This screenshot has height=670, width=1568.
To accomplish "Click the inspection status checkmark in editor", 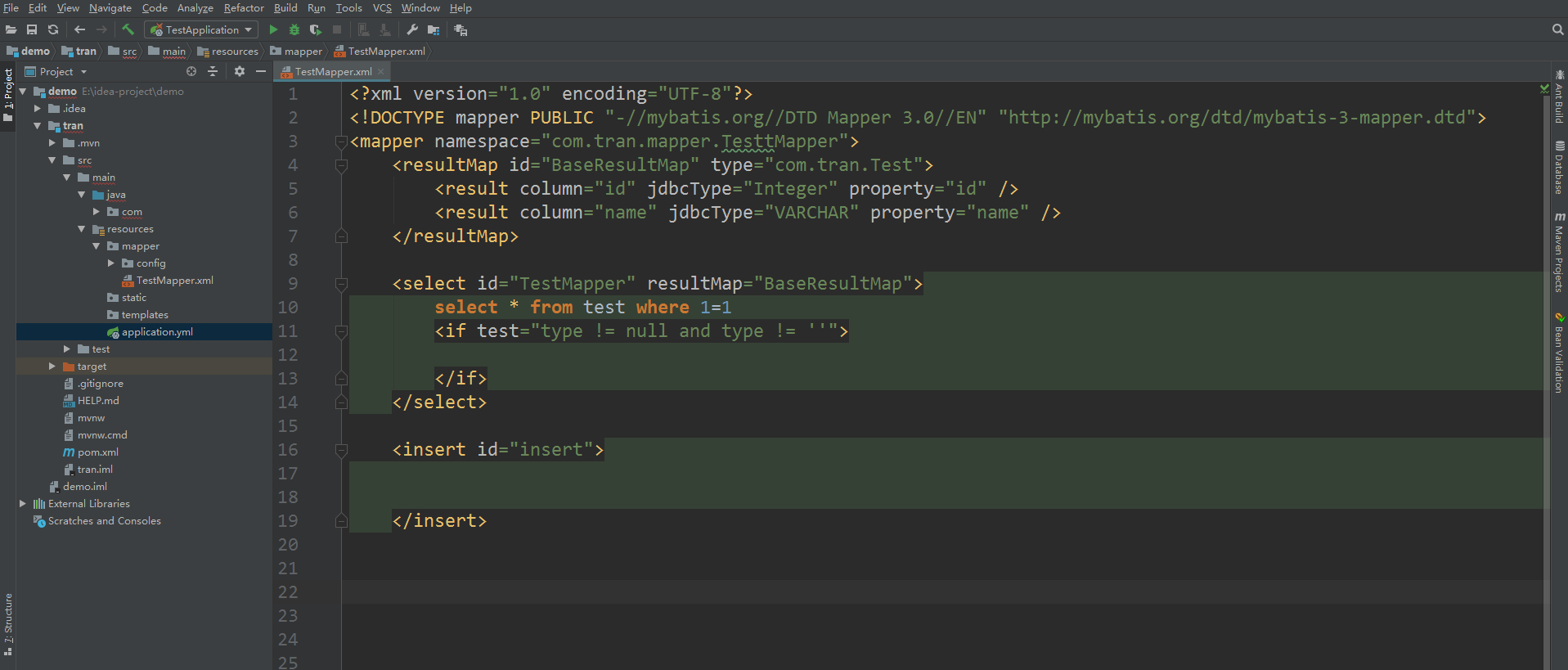I will pos(1544,88).
